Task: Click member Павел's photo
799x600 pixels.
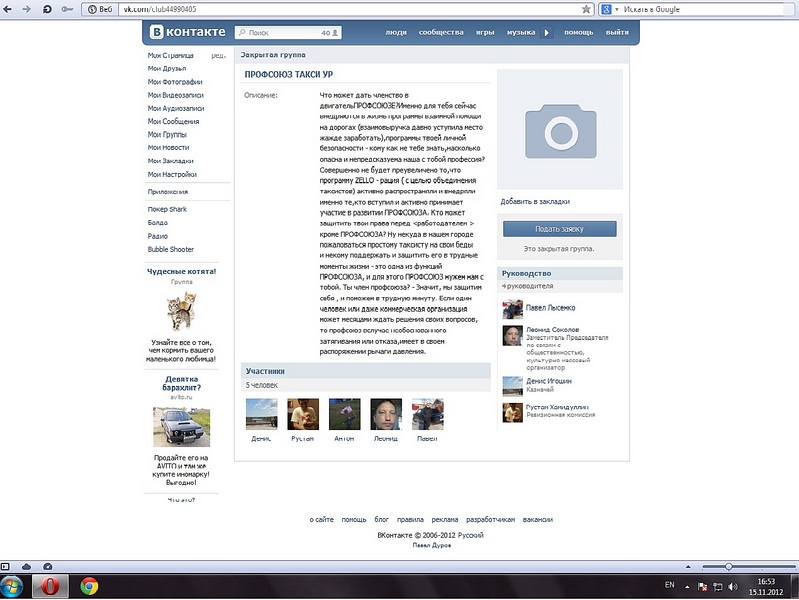Action: pos(428,414)
